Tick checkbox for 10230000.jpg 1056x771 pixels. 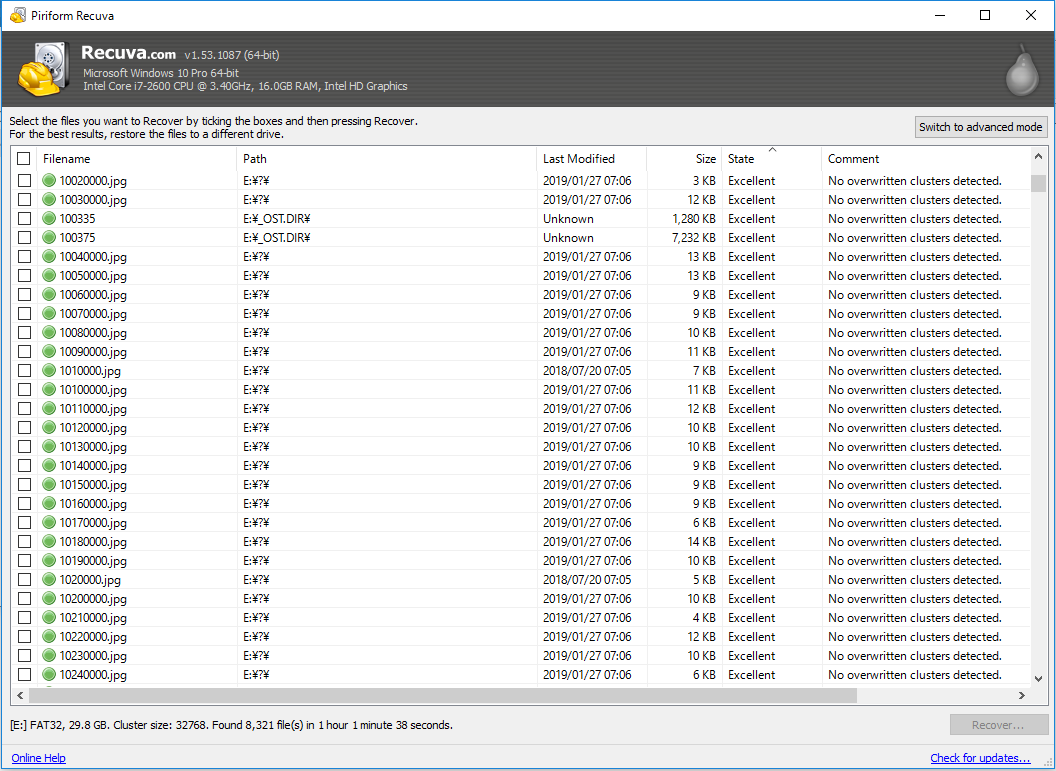point(24,655)
